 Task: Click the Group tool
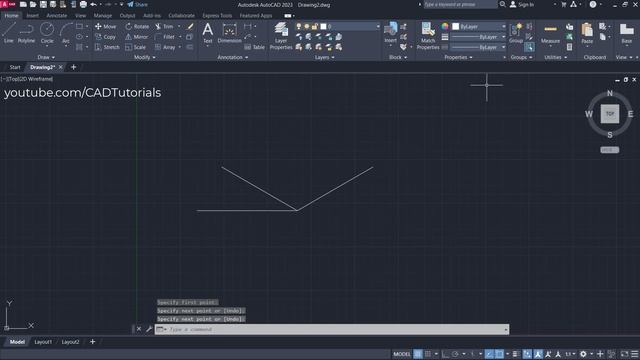click(516, 33)
